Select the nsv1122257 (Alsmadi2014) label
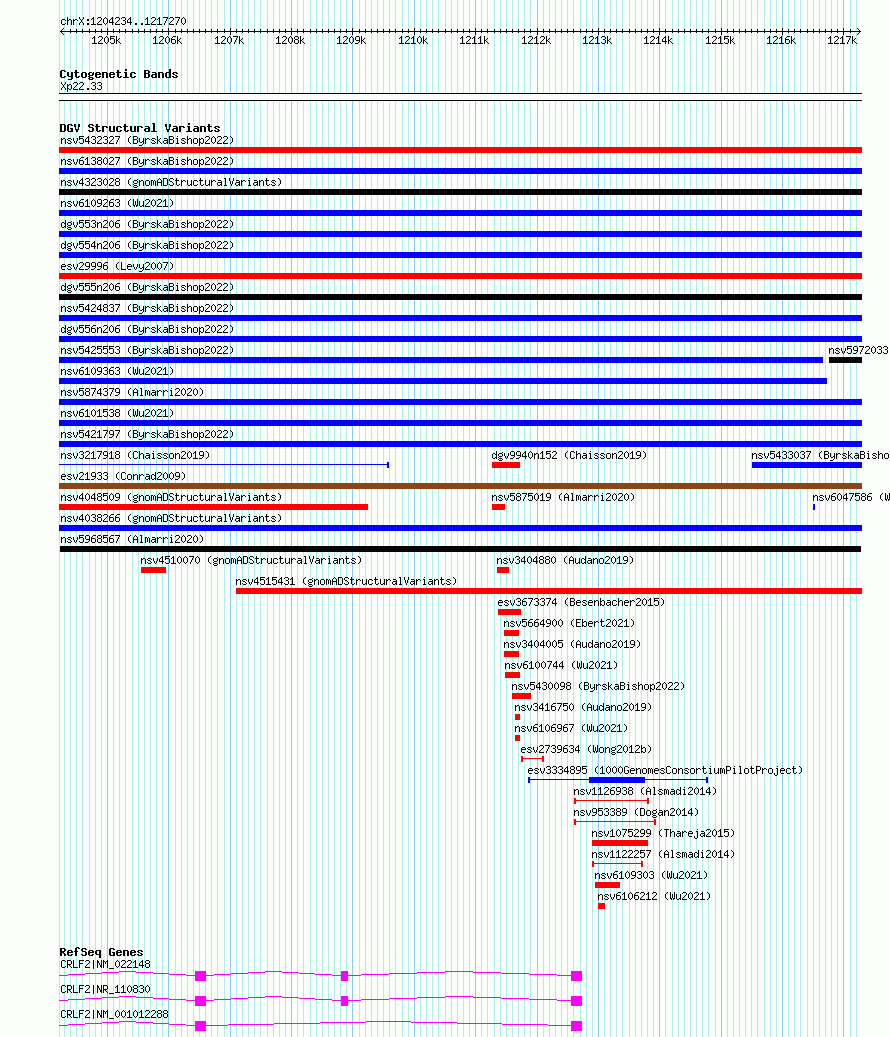This screenshot has width=890, height=1037. point(663,854)
